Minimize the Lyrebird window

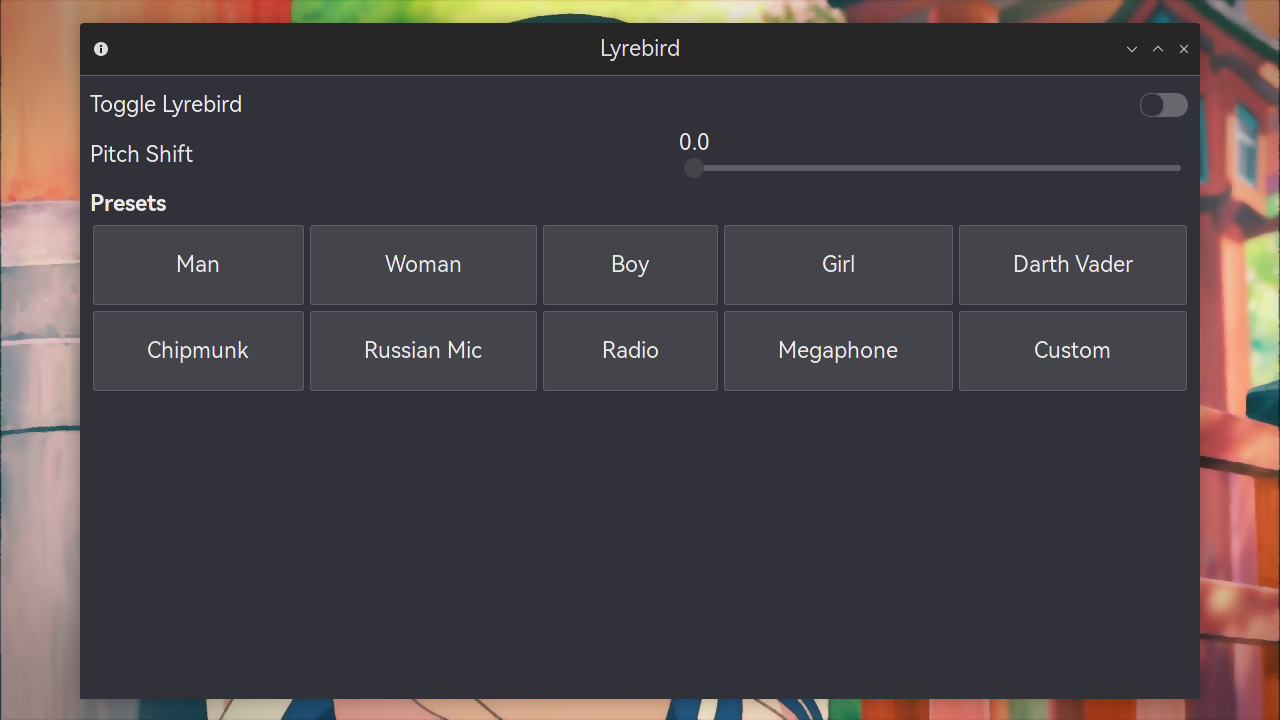point(1132,49)
